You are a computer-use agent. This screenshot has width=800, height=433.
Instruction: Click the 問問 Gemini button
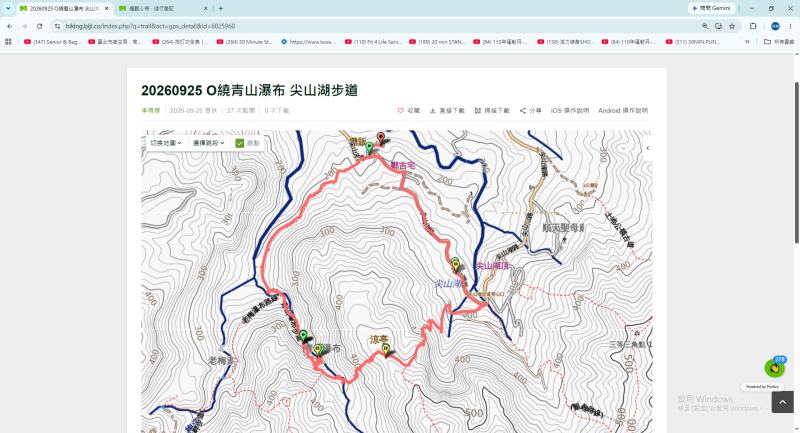pyautogui.click(x=711, y=8)
